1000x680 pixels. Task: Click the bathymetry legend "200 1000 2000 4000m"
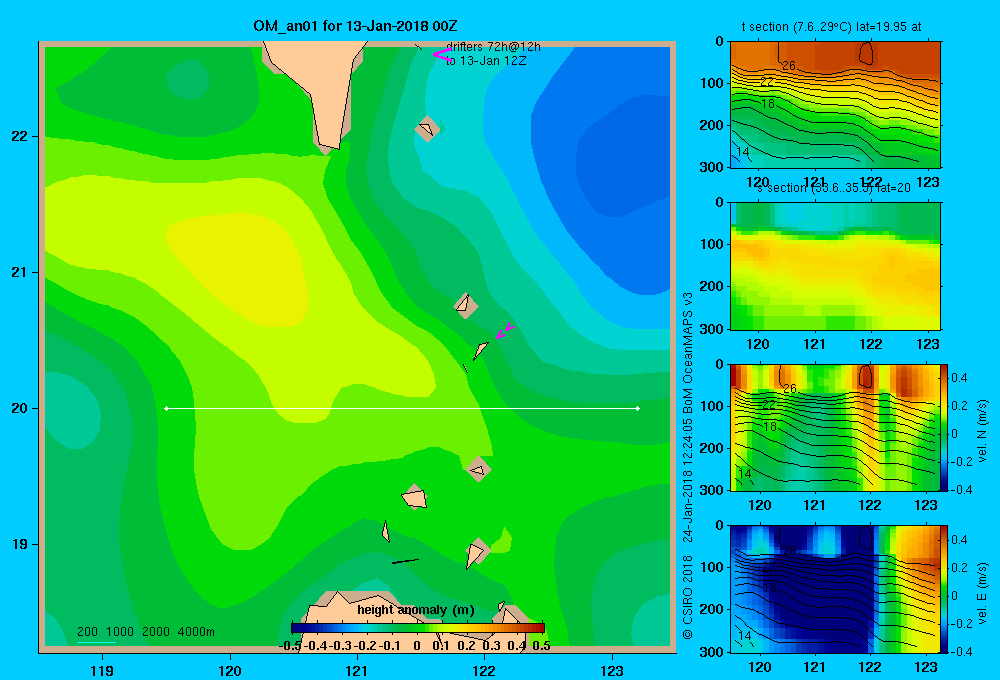[145, 632]
